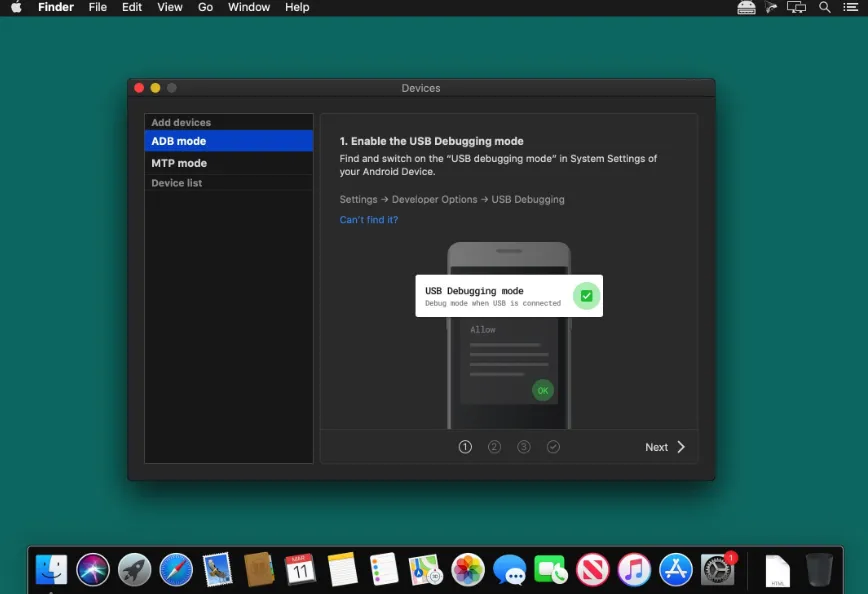Click the "Allow" text on phone illustration
This screenshot has width=868, height=594.
(x=483, y=329)
